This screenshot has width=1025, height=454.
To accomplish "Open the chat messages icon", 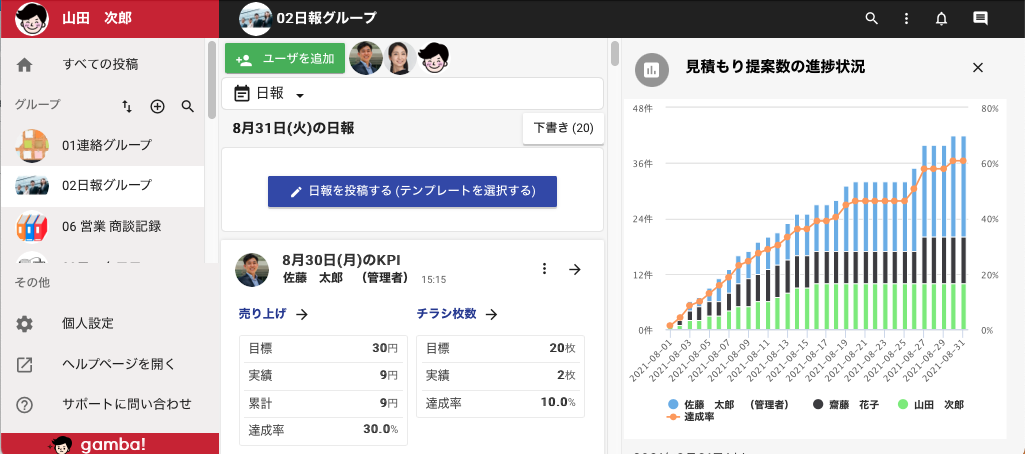I will coord(981,18).
